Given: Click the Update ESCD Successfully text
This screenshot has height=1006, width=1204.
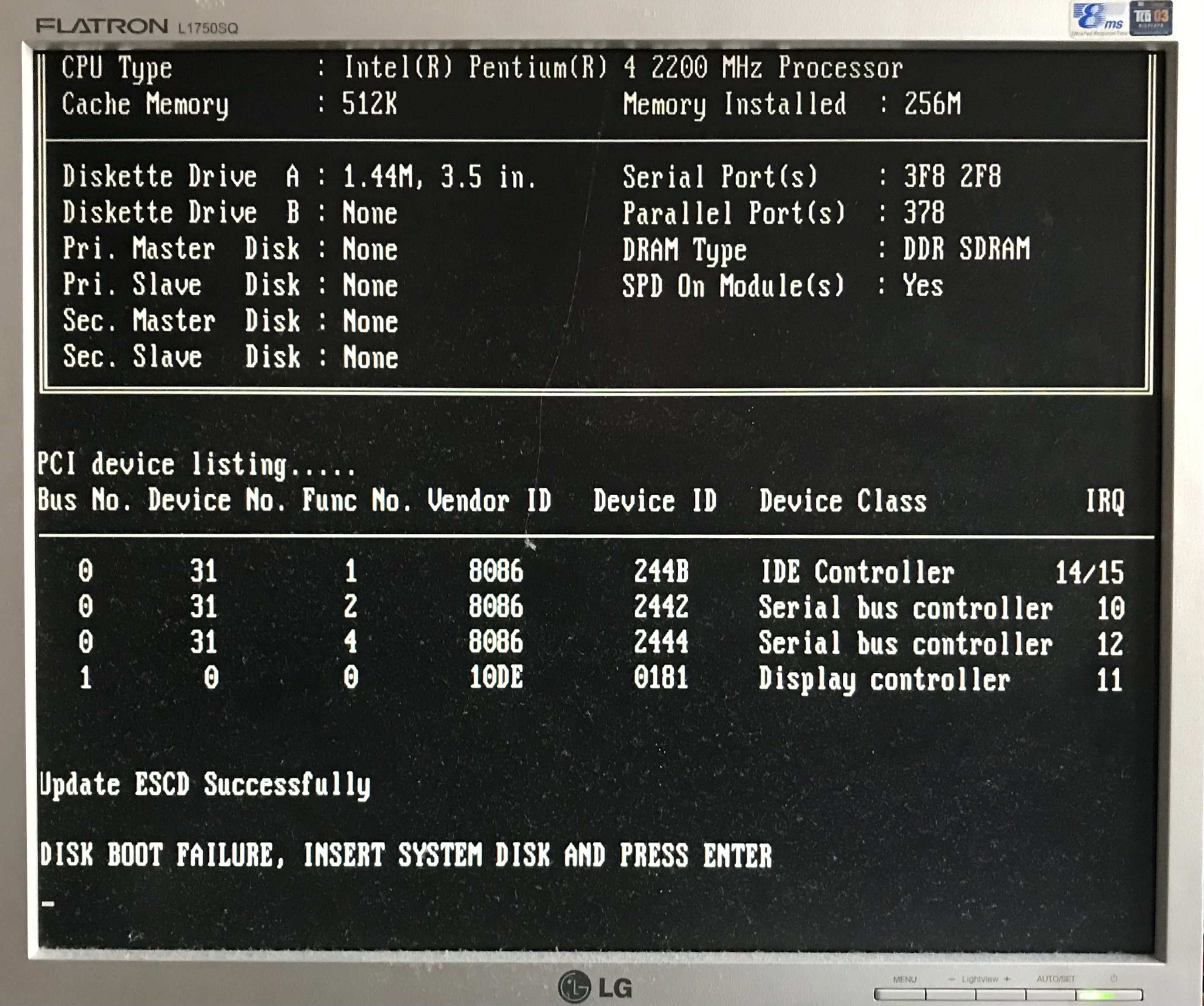Looking at the screenshot, I should click(x=205, y=785).
